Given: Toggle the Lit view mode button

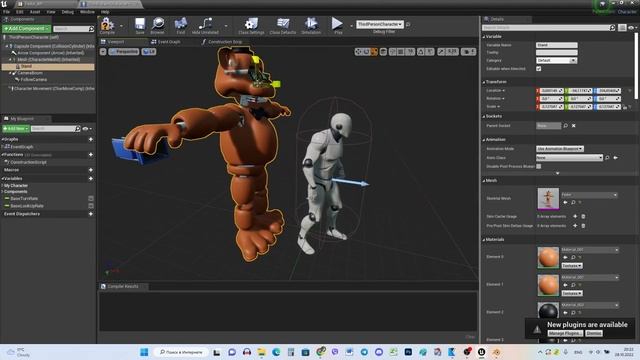Looking at the screenshot, I should pos(149,52).
